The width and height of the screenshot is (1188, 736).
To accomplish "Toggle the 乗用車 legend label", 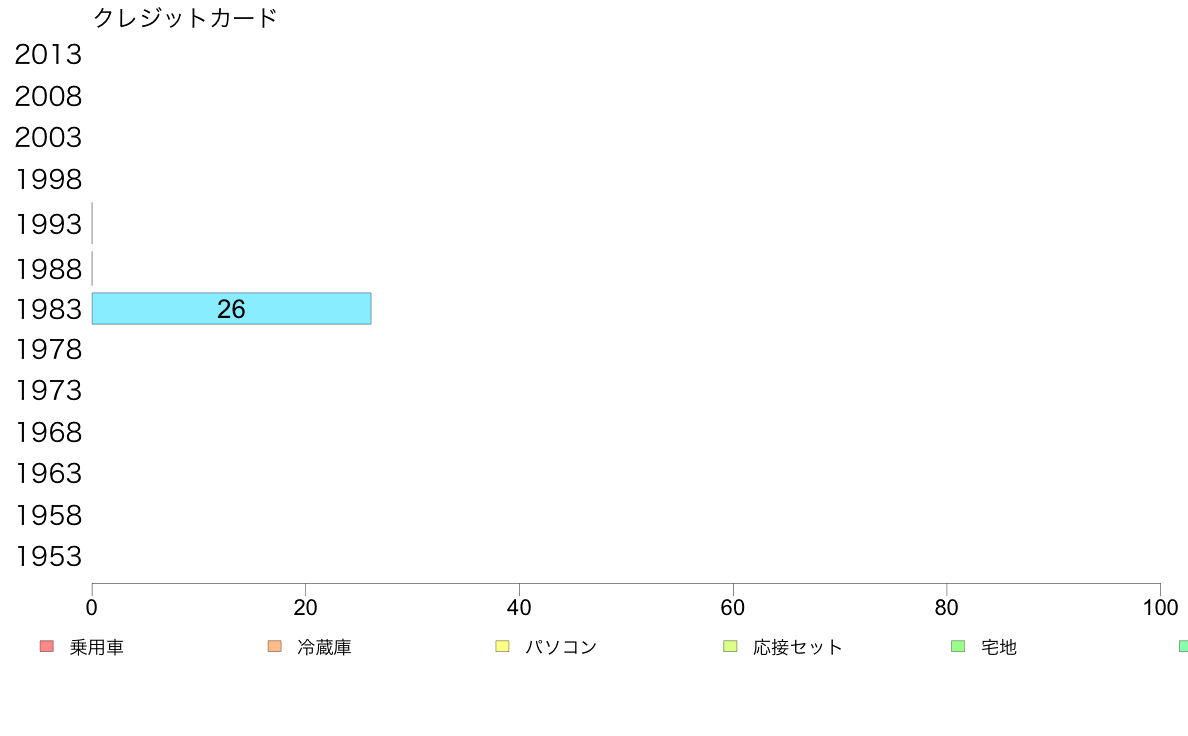I will (96, 647).
